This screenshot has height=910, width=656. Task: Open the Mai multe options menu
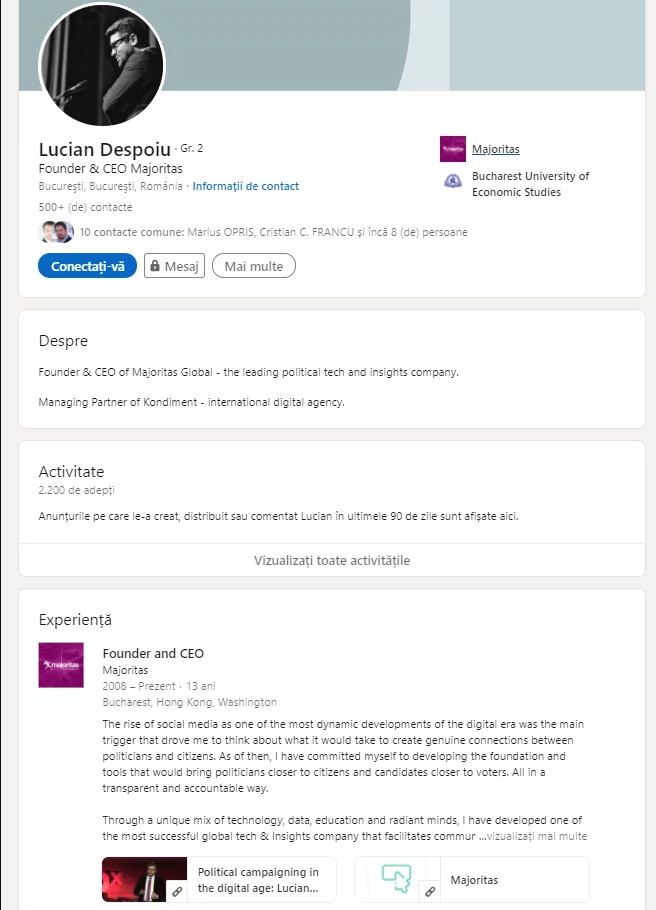[x=254, y=266]
